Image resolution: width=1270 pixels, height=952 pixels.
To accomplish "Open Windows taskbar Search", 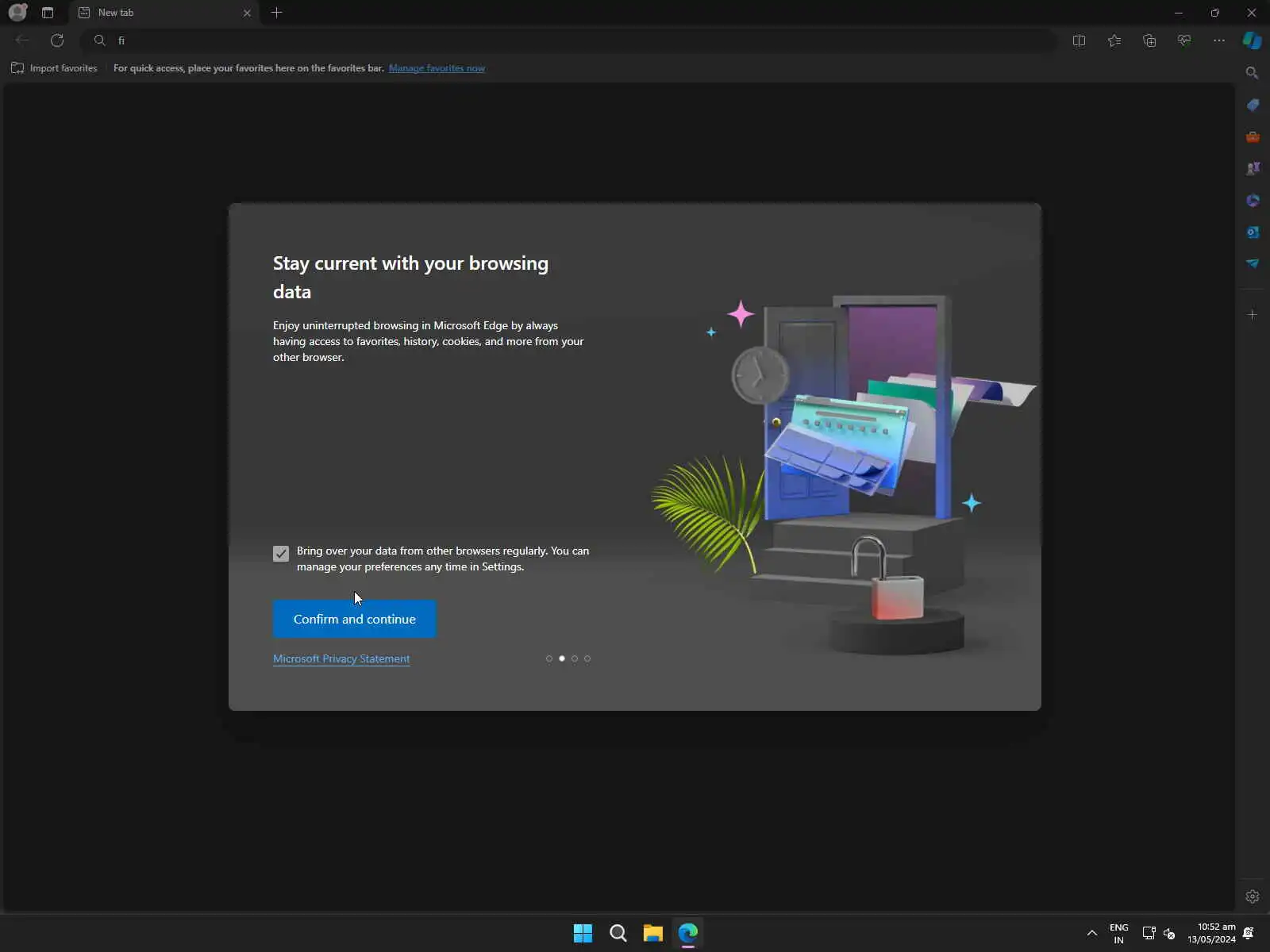I will (x=618, y=933).
